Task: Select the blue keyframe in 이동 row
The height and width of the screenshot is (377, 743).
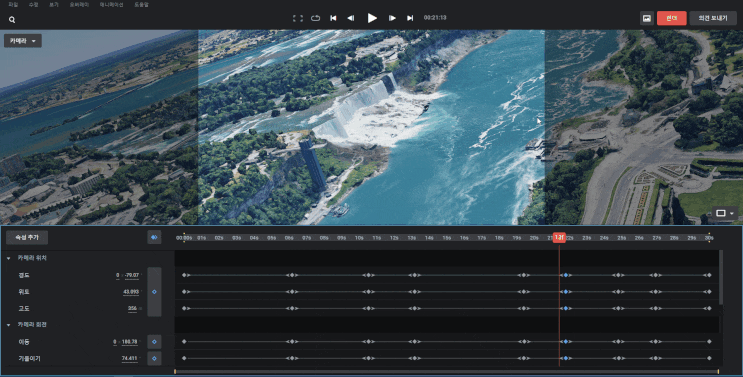Action: click(565, 341)
